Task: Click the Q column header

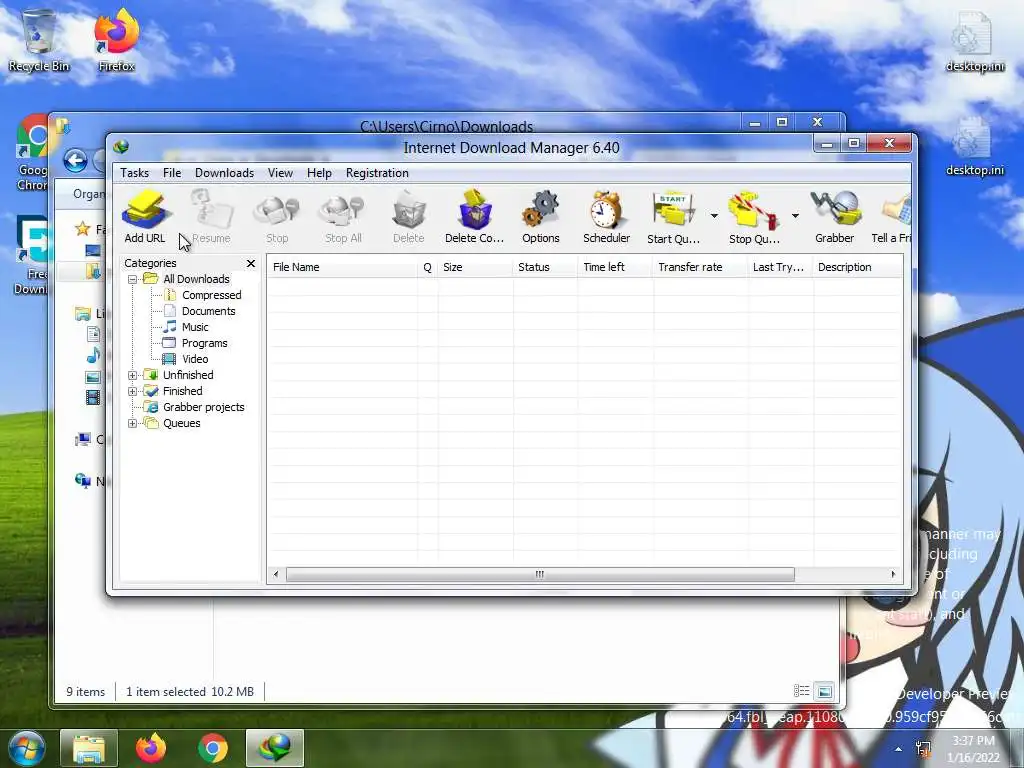Action: point(428,267)
